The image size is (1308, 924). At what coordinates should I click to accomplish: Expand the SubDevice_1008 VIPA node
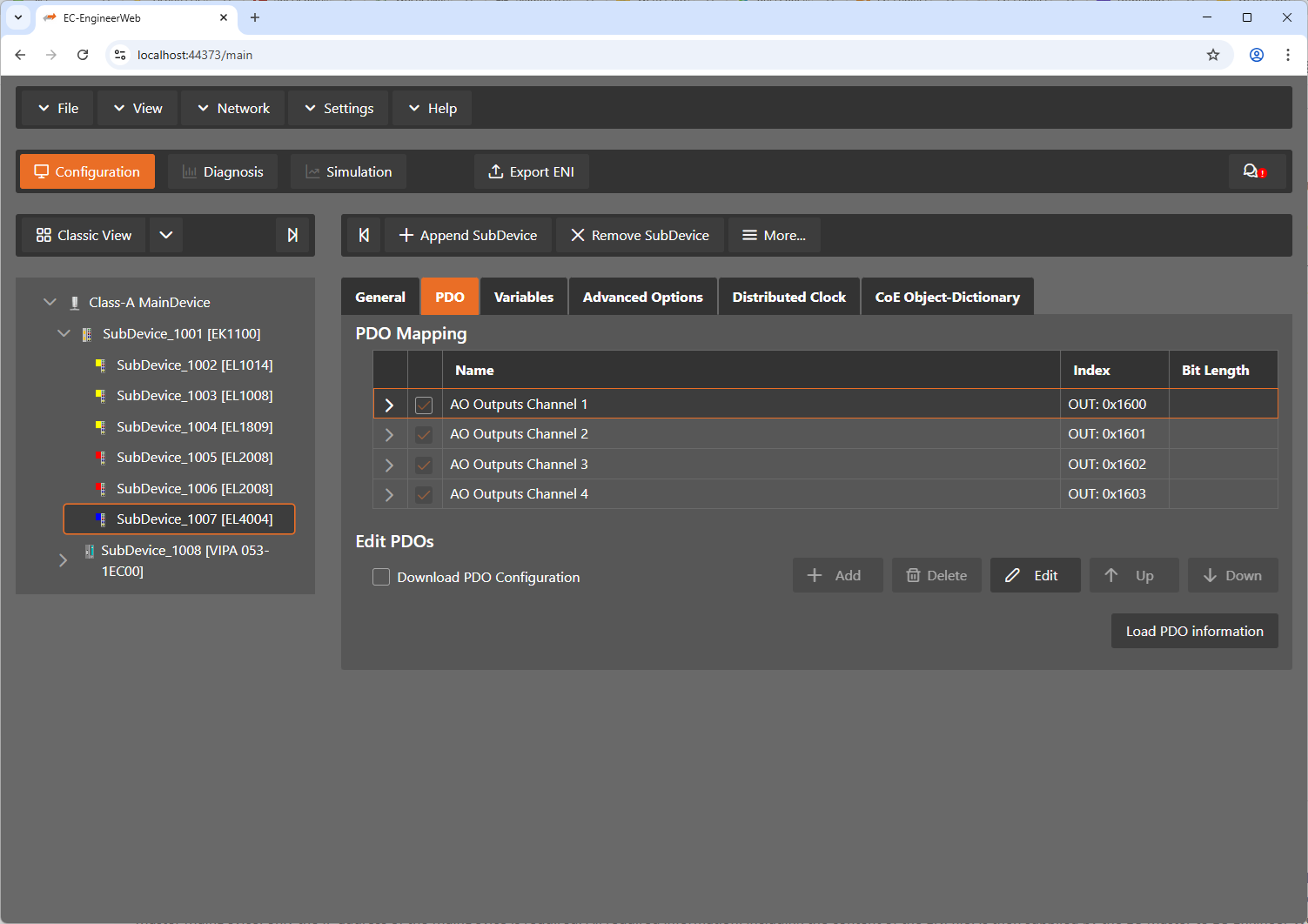(x=64, y=560)
